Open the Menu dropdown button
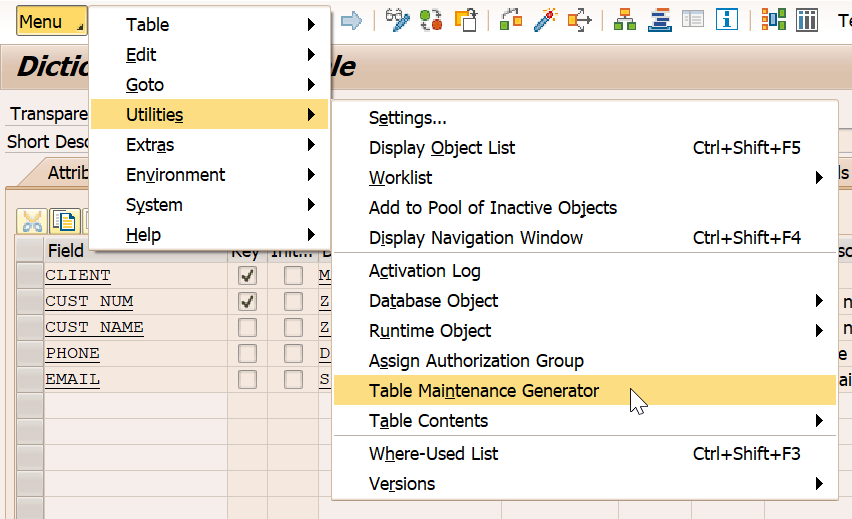Image resolution: width=852 pixels, height=519 pixels. (x=52, y=21)
